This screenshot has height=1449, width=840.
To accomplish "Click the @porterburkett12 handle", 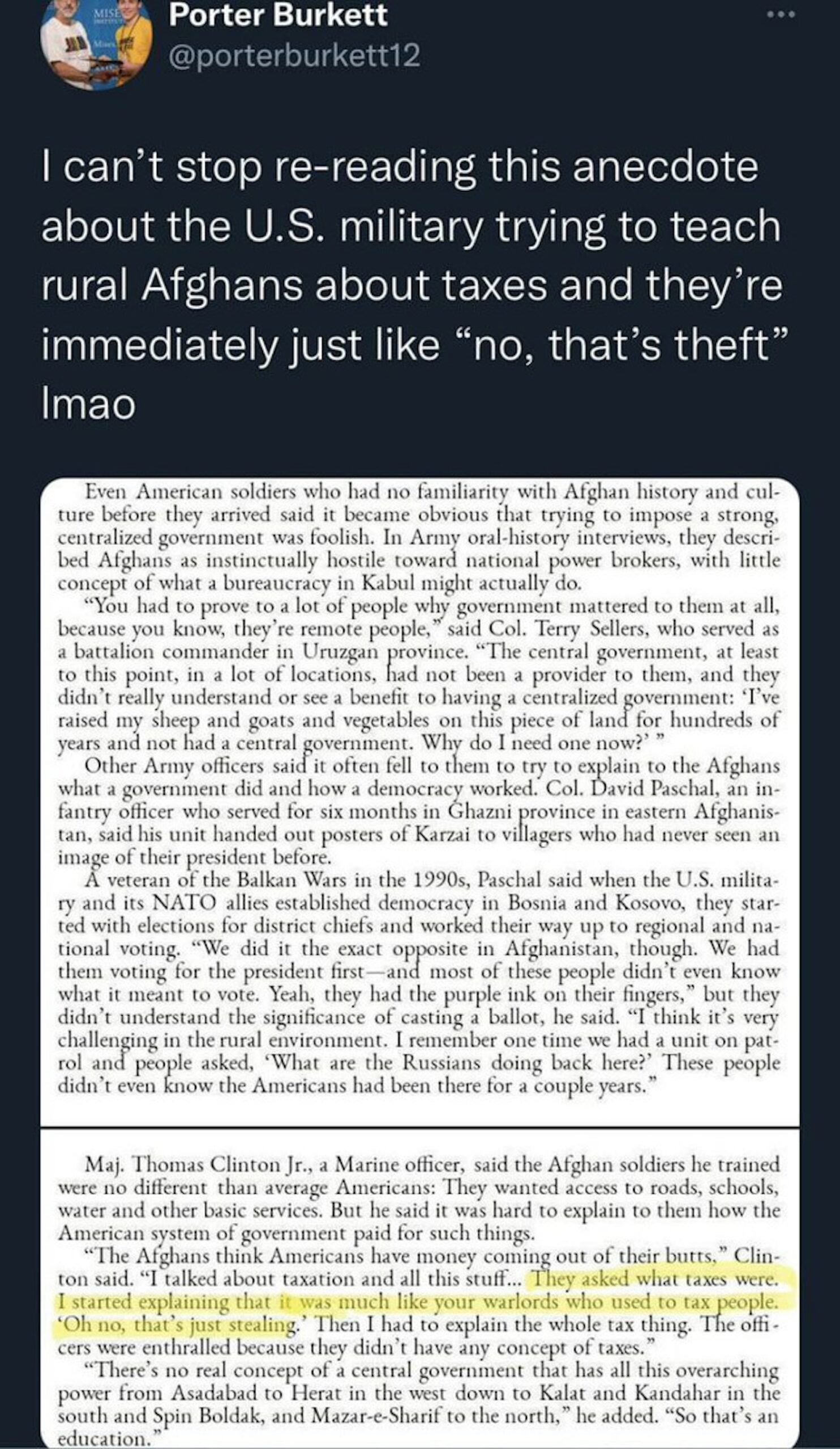I will (294, 57).
